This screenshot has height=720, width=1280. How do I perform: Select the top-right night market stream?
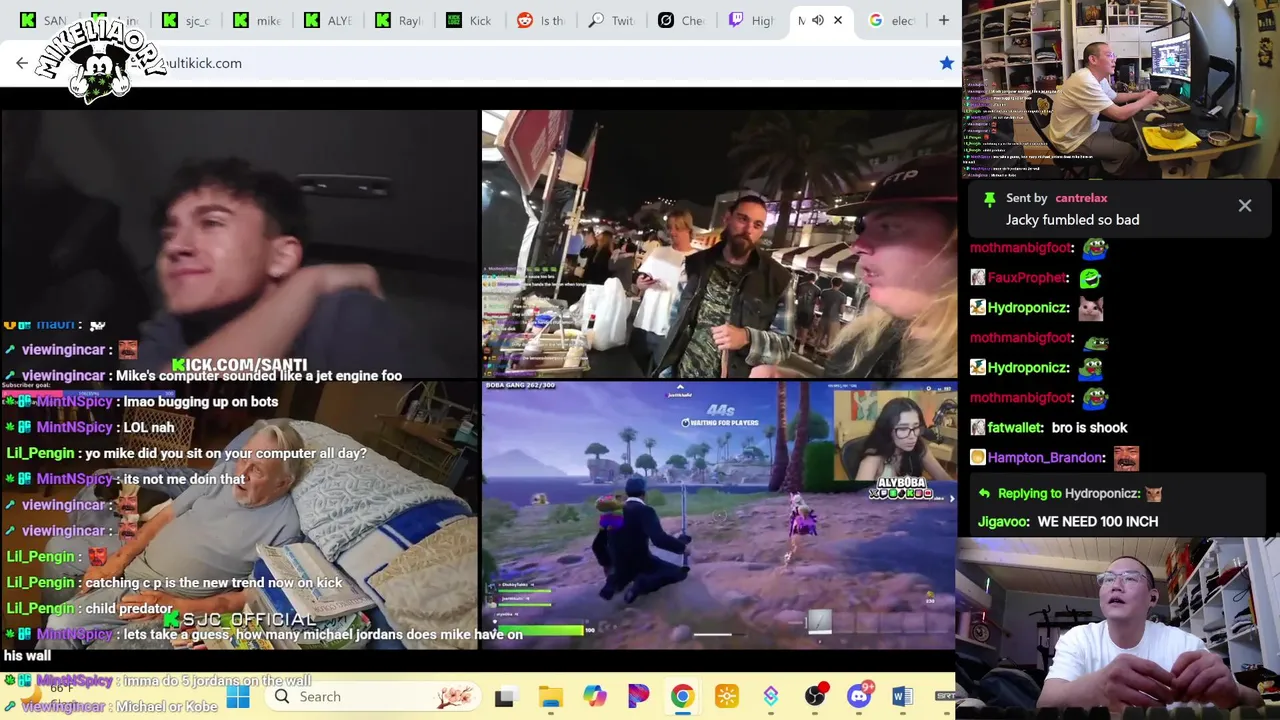pos(719,245)
